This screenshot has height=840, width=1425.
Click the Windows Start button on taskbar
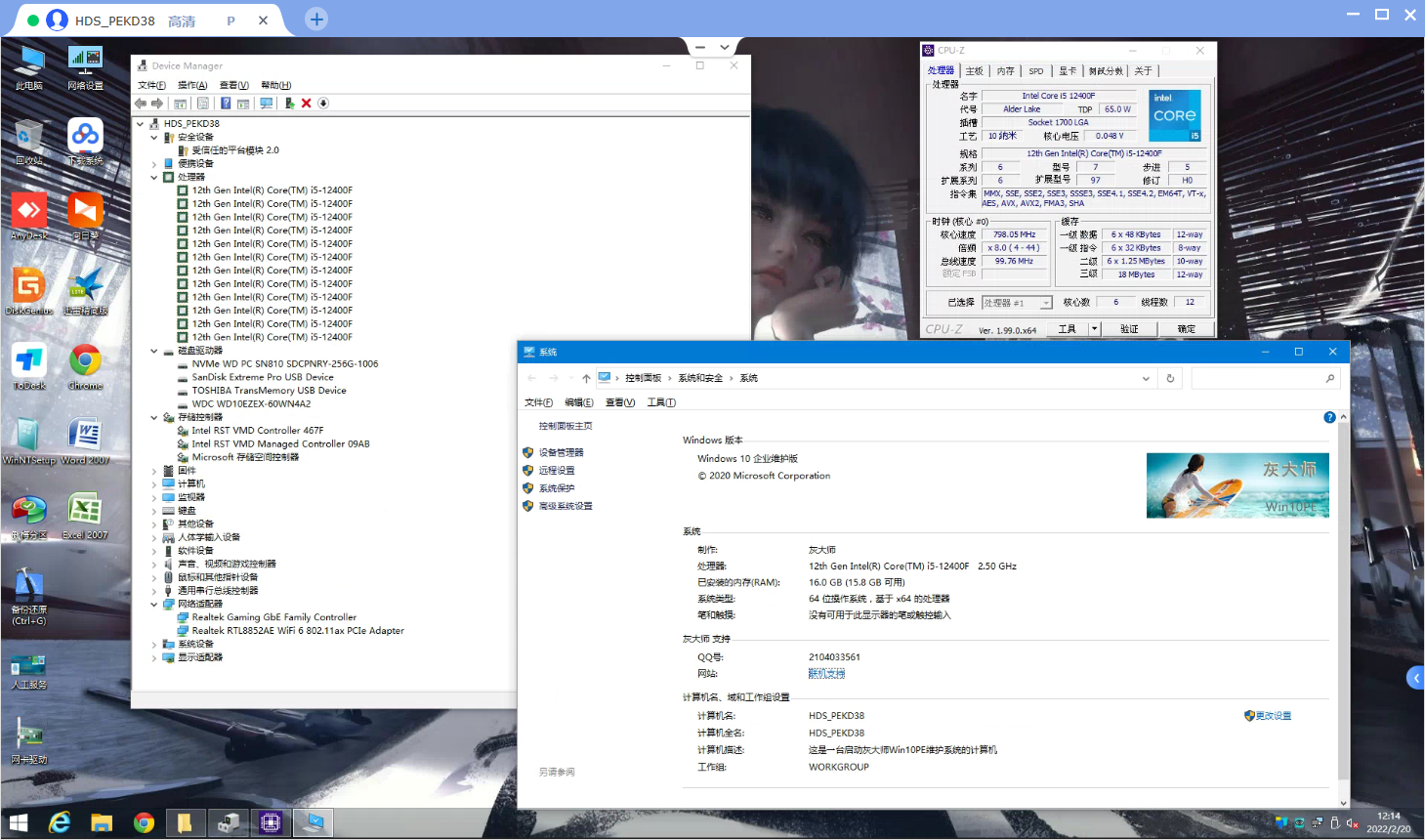[x=19, y=823]
